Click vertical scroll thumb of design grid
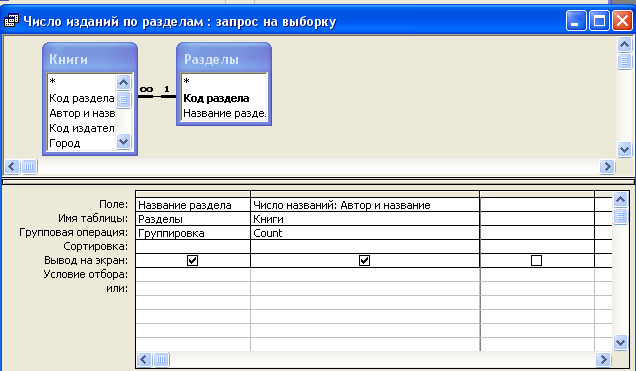This screenshot has height=371, width=636. pyautogui.click(x=620, y=216)
